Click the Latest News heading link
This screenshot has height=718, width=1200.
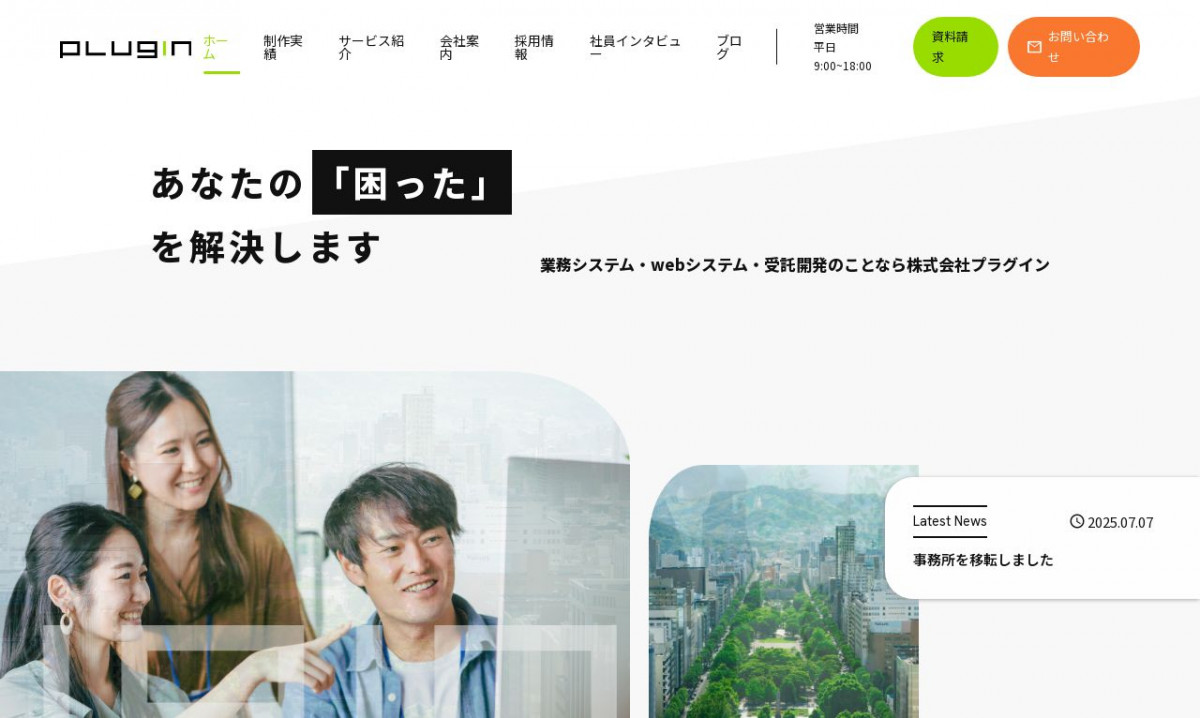point(950,521)
